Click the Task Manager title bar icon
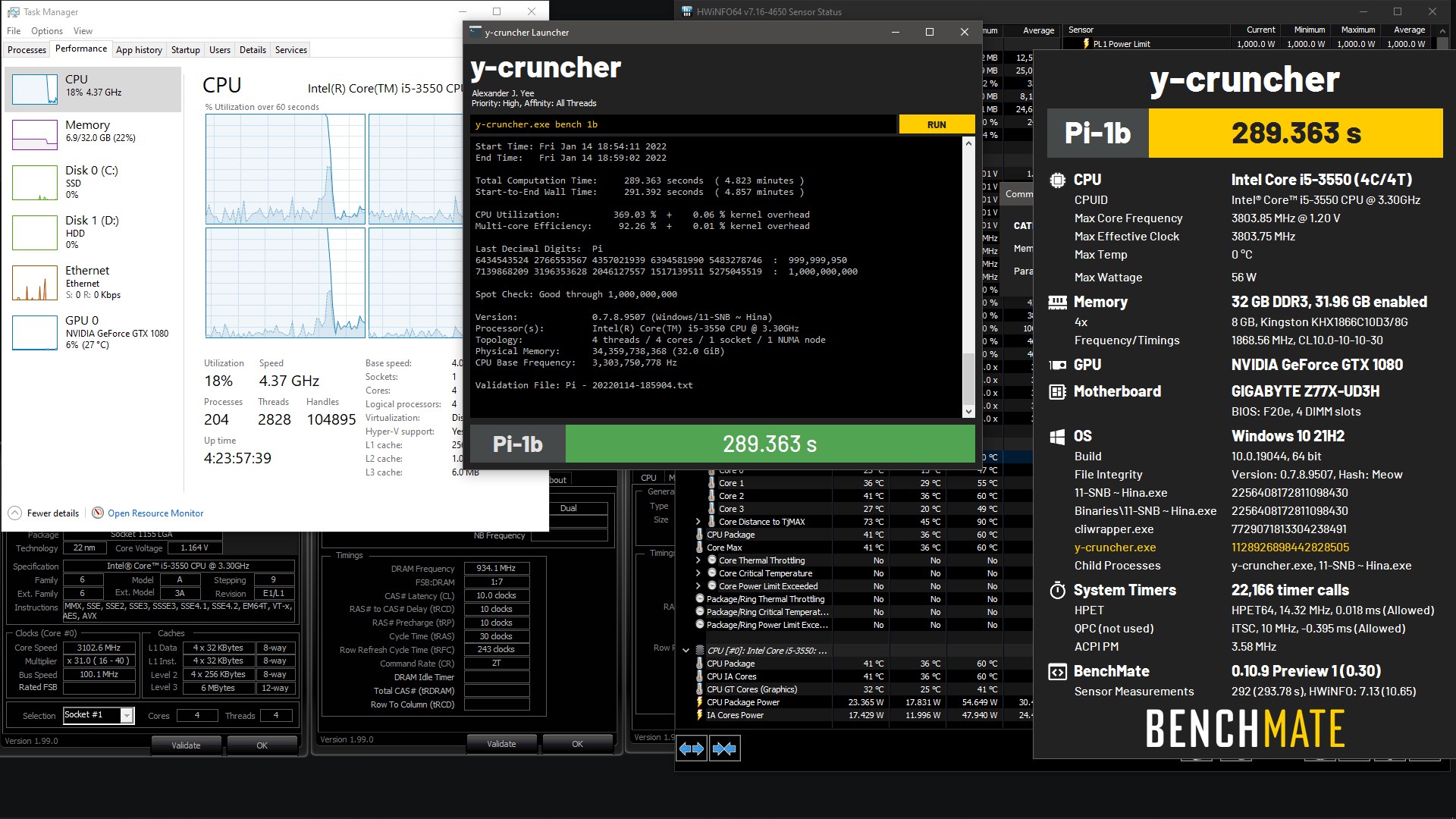Image resolution: width=1456 pixels, height=819 pixels. pyautogui.click(x=13, y=11)
